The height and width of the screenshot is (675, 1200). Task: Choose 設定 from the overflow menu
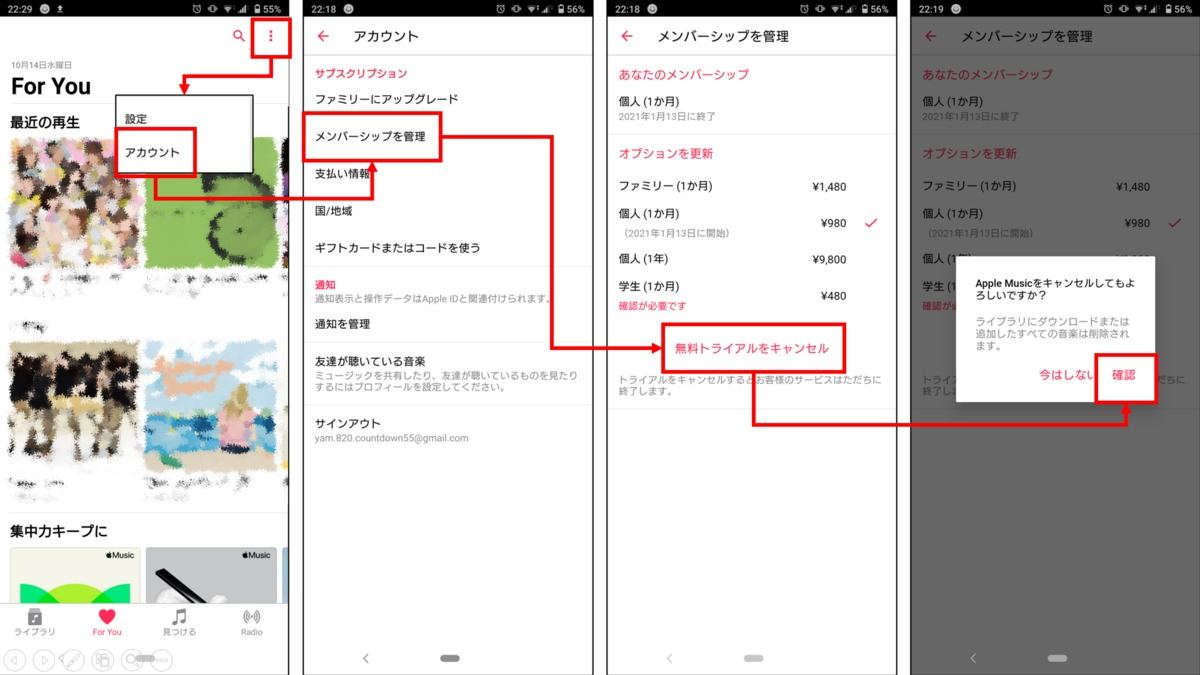tap(136, 119)
